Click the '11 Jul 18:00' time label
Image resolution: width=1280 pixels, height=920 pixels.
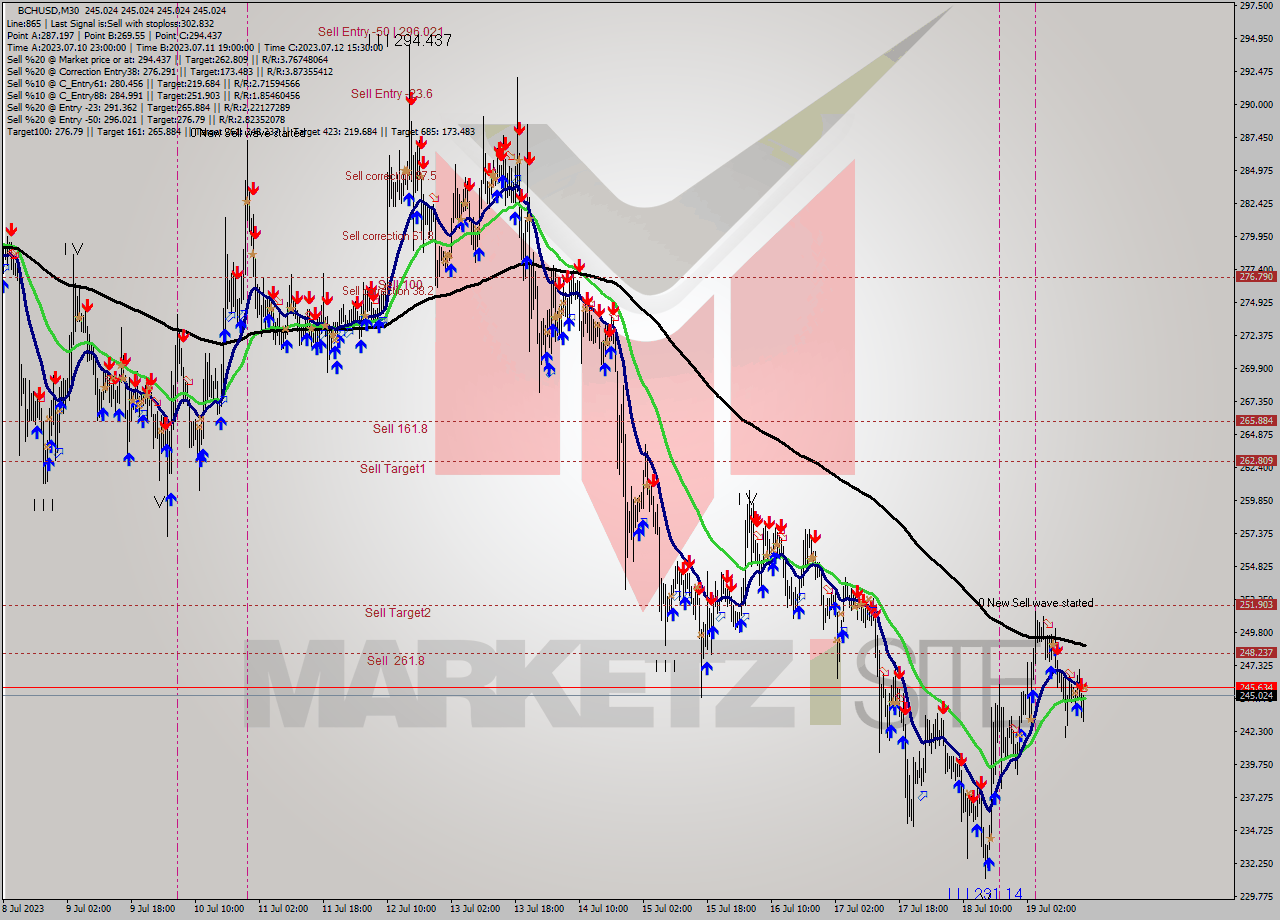tap(347, 909)
